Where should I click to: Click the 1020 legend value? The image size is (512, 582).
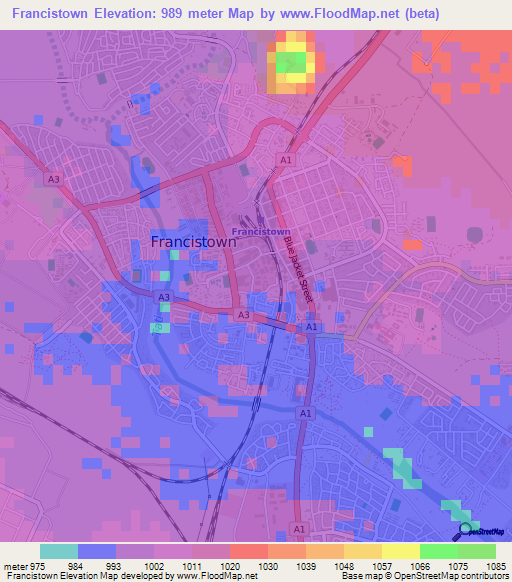click(x=230, y=567)
